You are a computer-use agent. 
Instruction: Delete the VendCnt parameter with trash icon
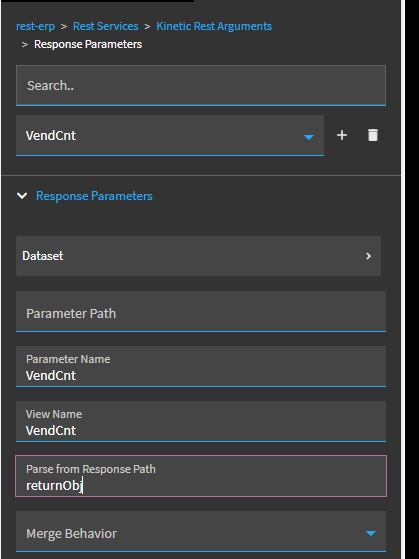pyautogui.click(x=373, y=135)
